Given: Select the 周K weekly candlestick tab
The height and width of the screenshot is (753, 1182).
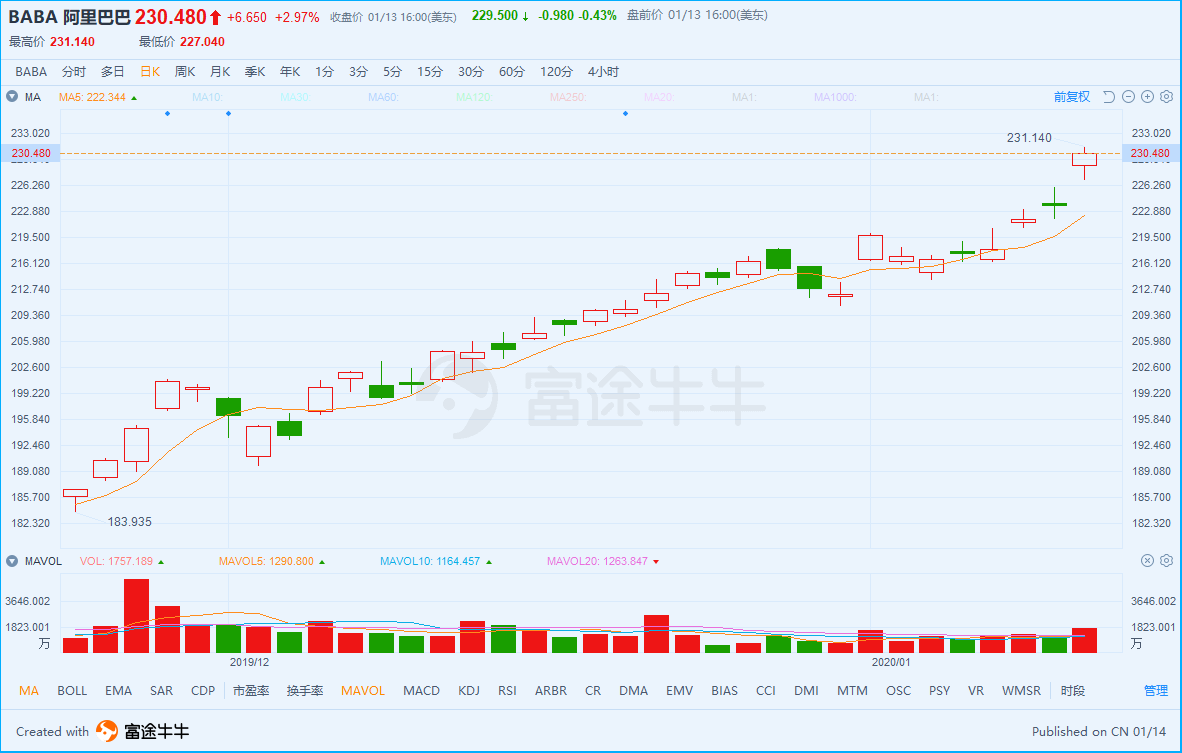Looking at the screenshot, I should pos(185,72).
